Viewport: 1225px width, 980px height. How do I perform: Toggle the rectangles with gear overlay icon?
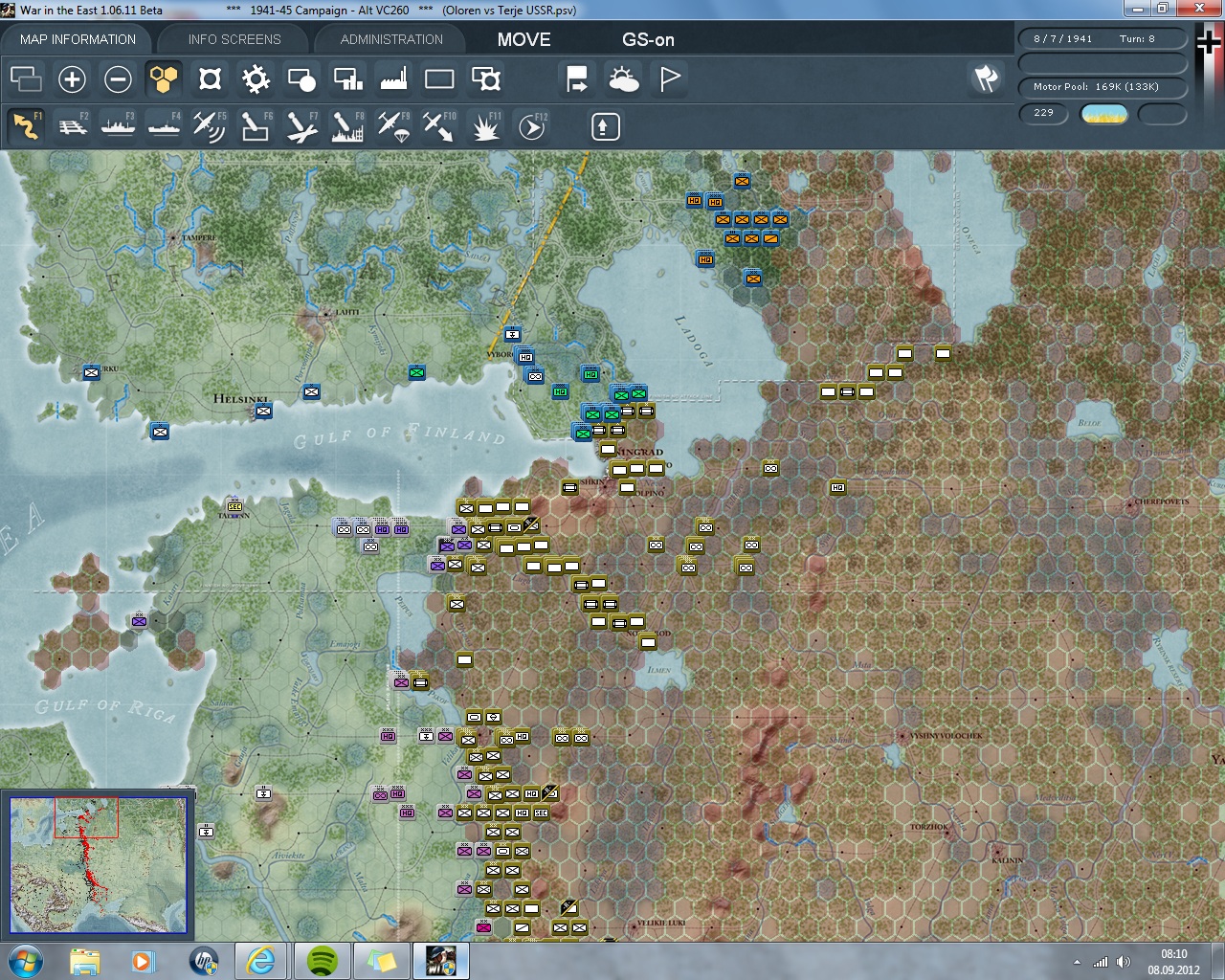[485, 78]
